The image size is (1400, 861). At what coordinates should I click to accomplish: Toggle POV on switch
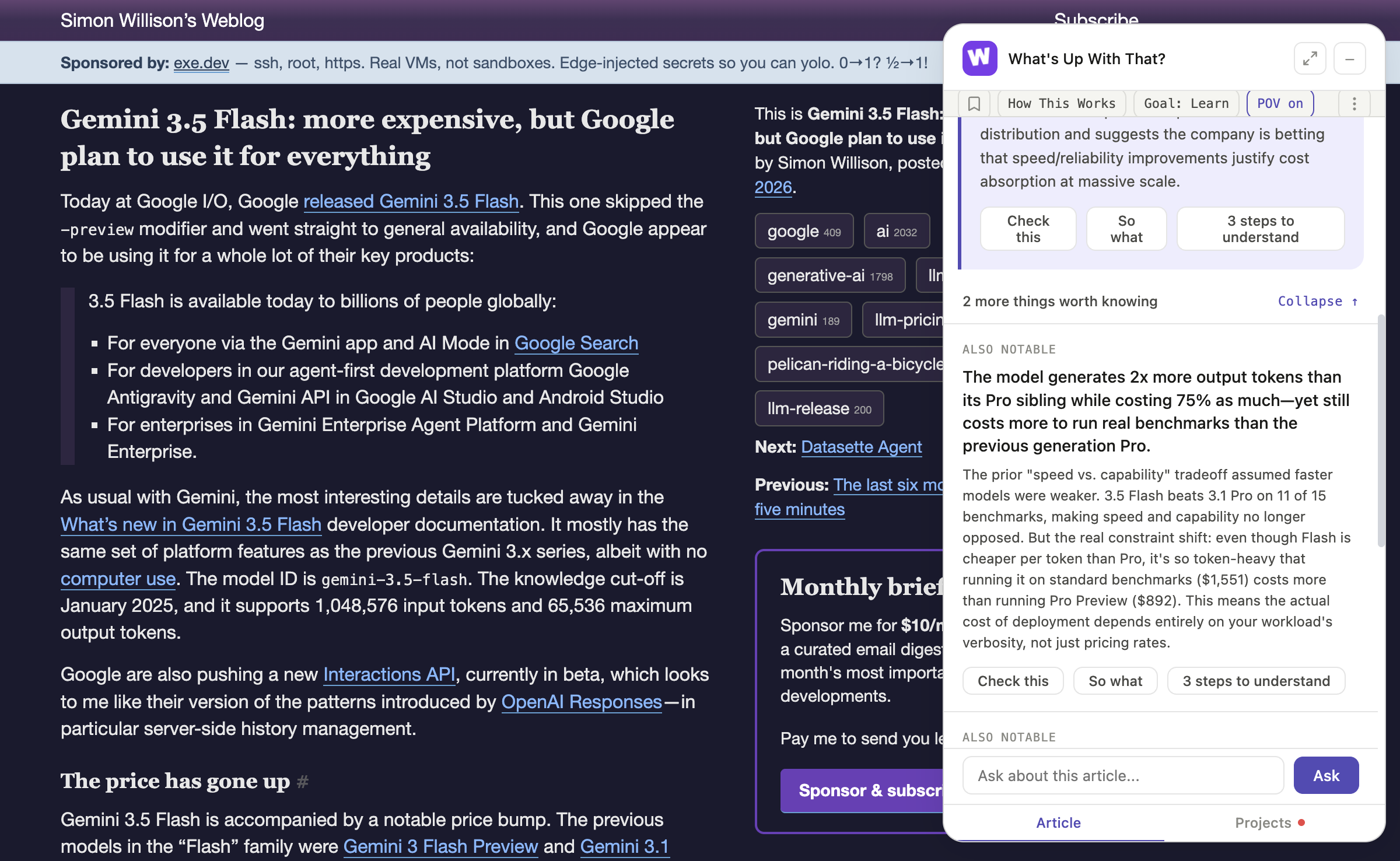pyautogui.click(x=1280, y=104)
